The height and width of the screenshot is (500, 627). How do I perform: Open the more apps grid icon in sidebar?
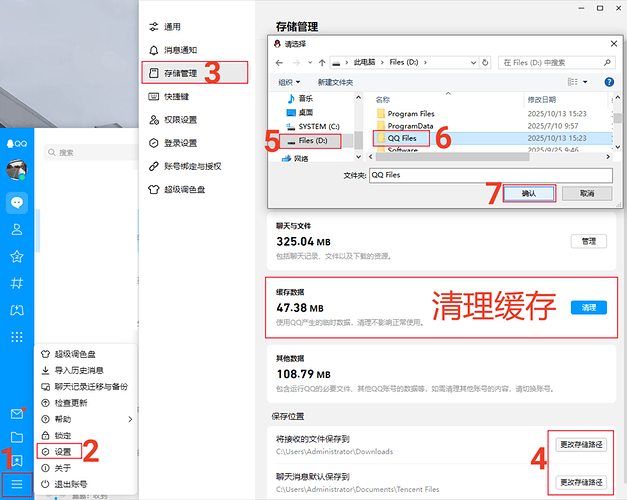[17, 337]
